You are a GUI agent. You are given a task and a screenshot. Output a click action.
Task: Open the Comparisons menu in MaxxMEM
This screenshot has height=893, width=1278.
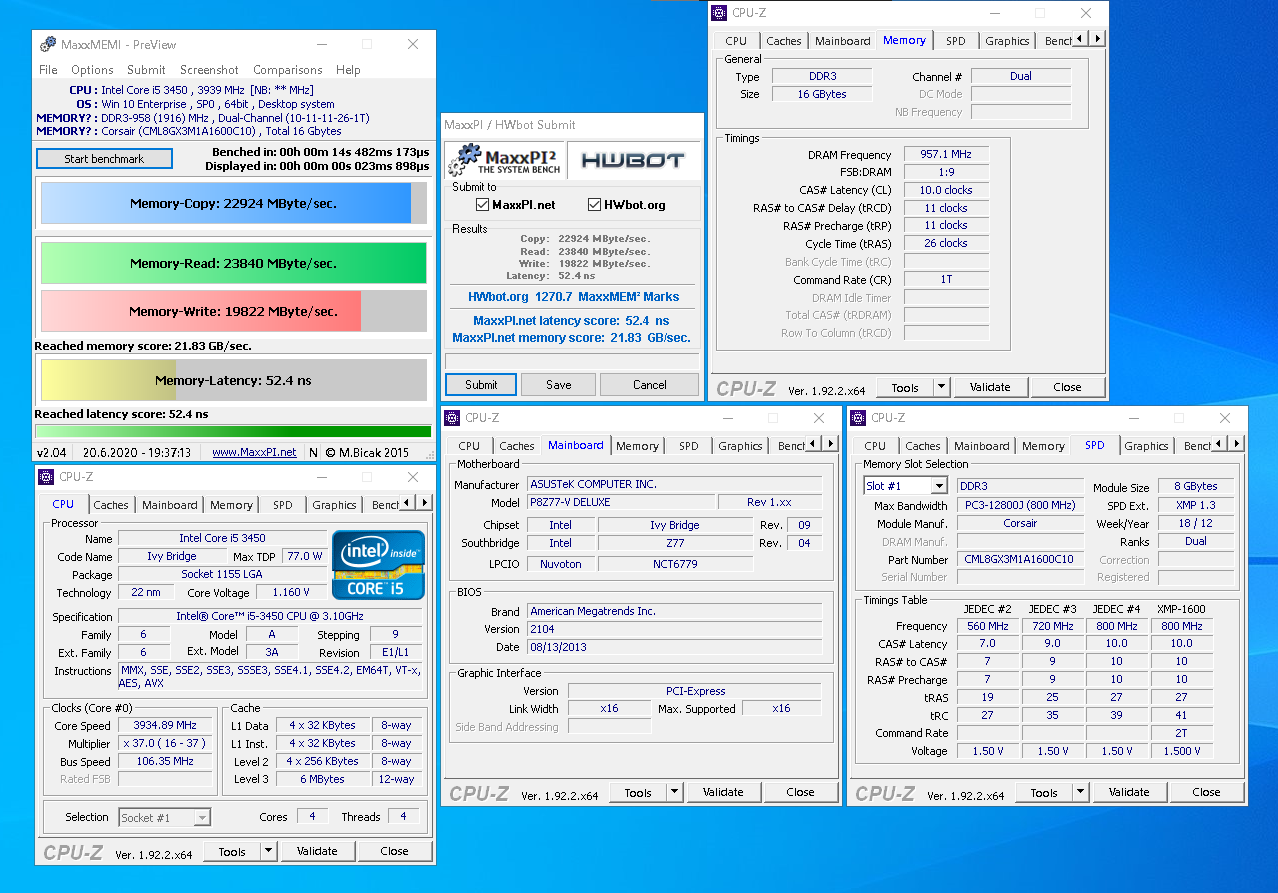[x=288, y=70]
